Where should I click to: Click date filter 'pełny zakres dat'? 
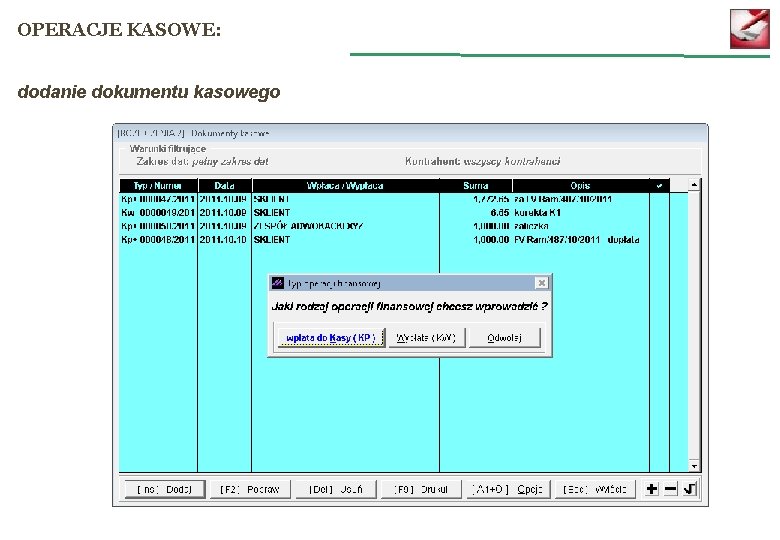(x=230, y=161)
